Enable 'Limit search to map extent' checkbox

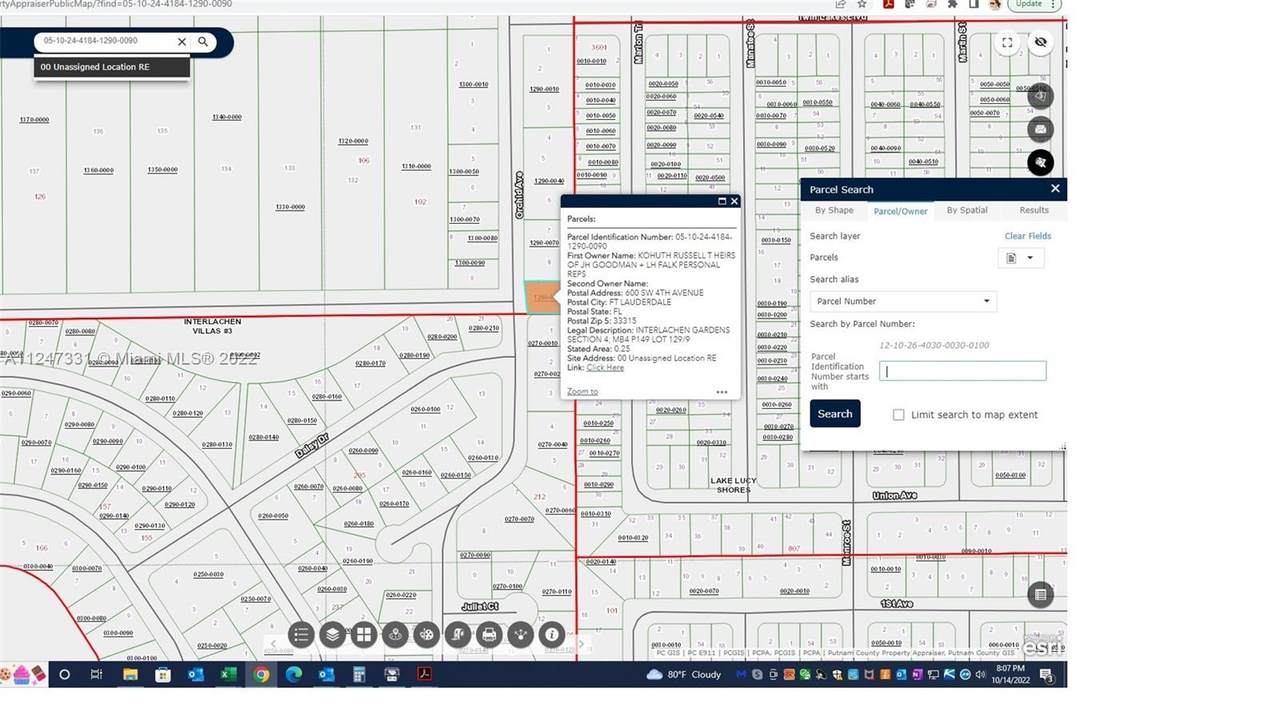[898, 415]
